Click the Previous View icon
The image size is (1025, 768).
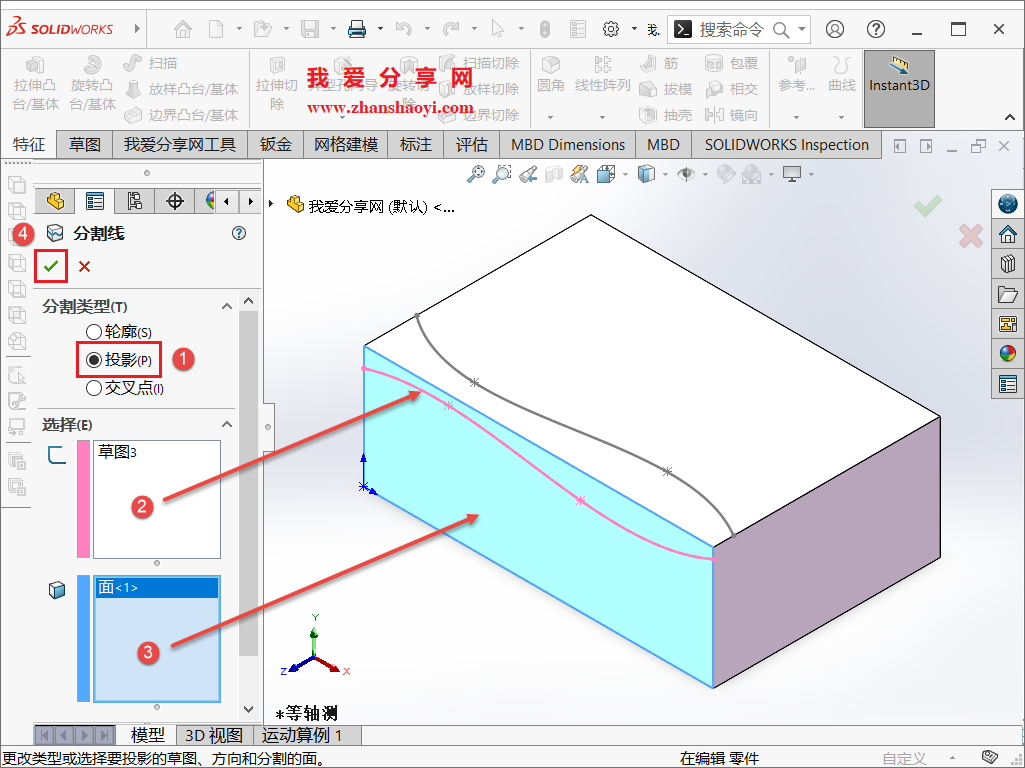click(x=528, y=175)
